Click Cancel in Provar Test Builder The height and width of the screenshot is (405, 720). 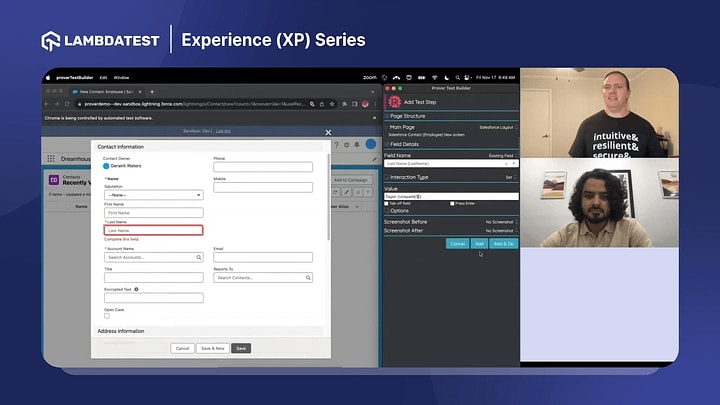coord(457,244)
